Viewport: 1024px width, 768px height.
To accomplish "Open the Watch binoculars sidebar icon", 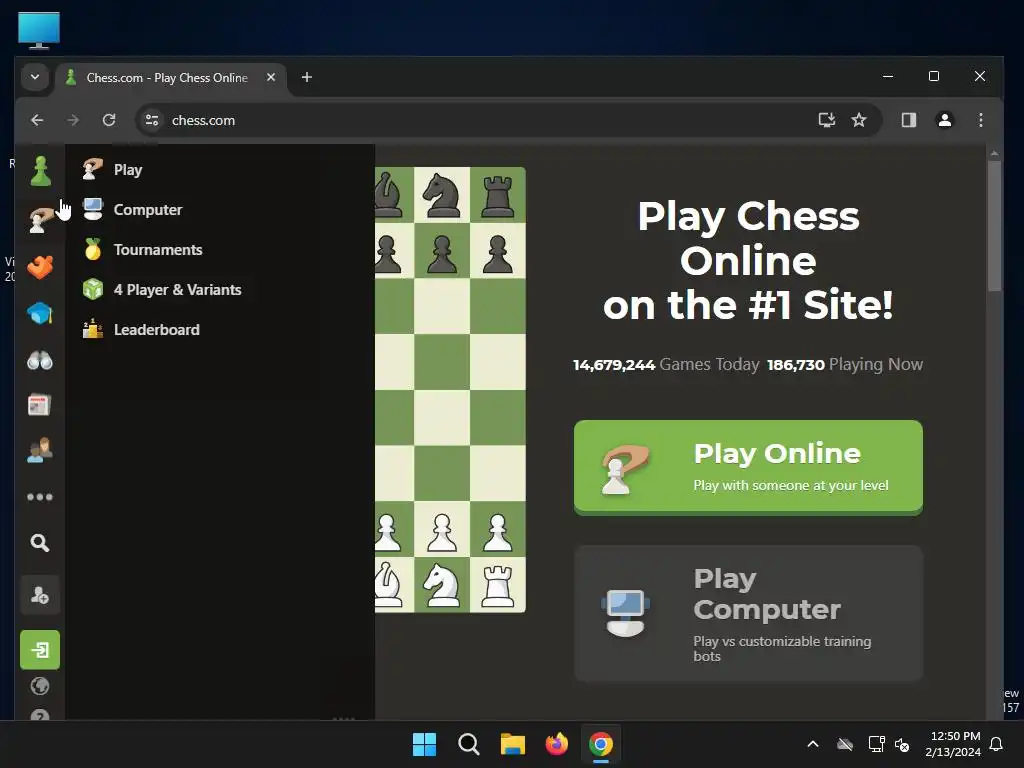I will (40, 360).
